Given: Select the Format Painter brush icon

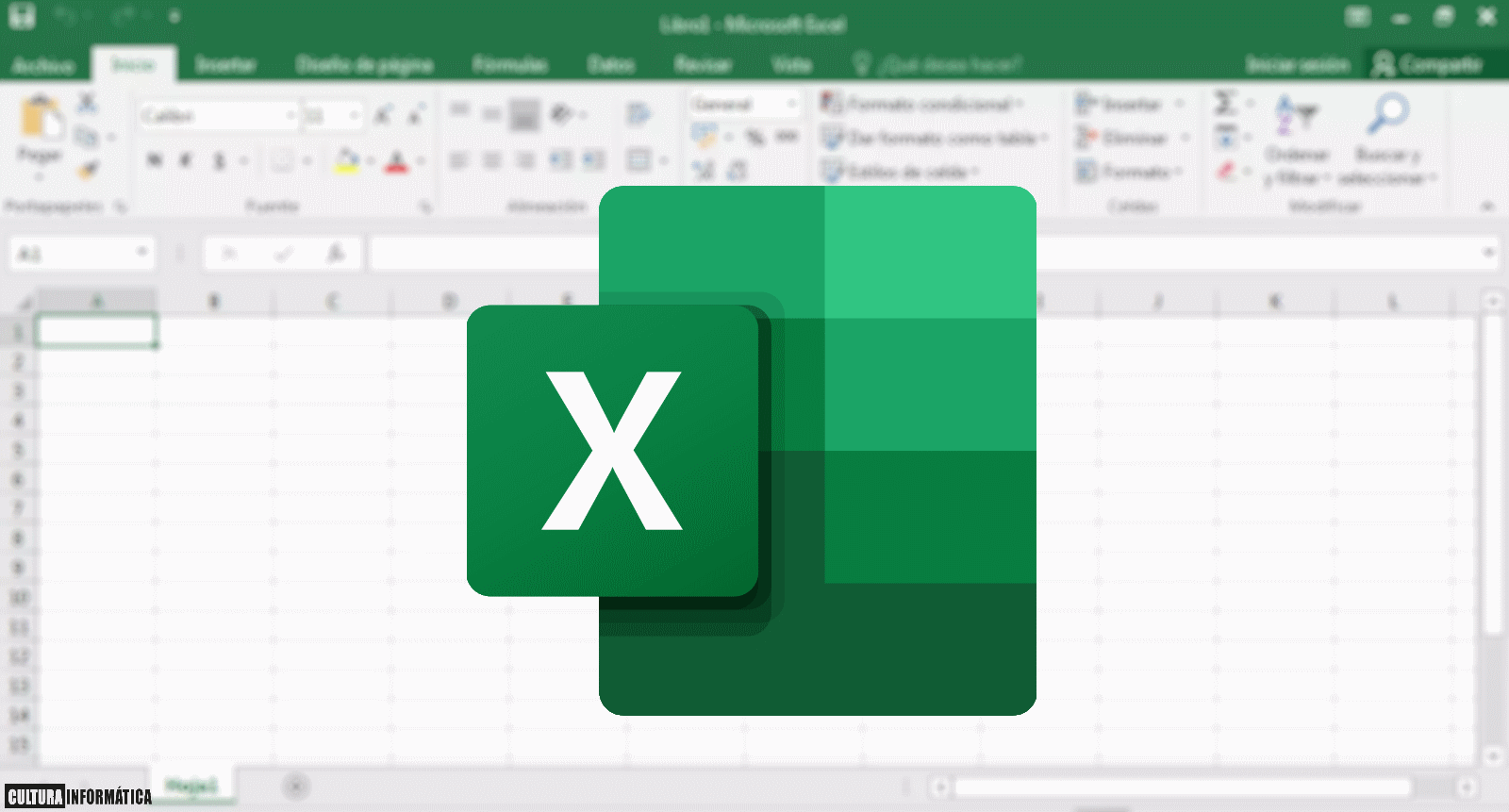Looking at the screenshot, I should tap(88, 170).
